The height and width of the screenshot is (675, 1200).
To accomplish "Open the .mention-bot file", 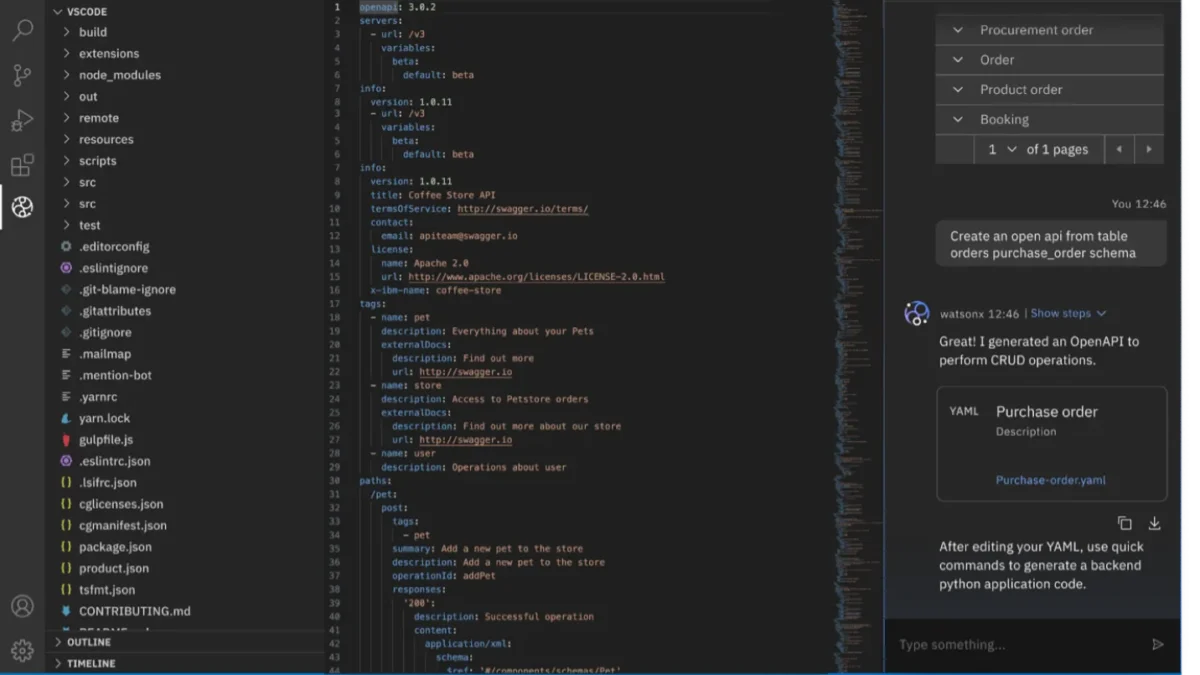I will tap(116, 375).
